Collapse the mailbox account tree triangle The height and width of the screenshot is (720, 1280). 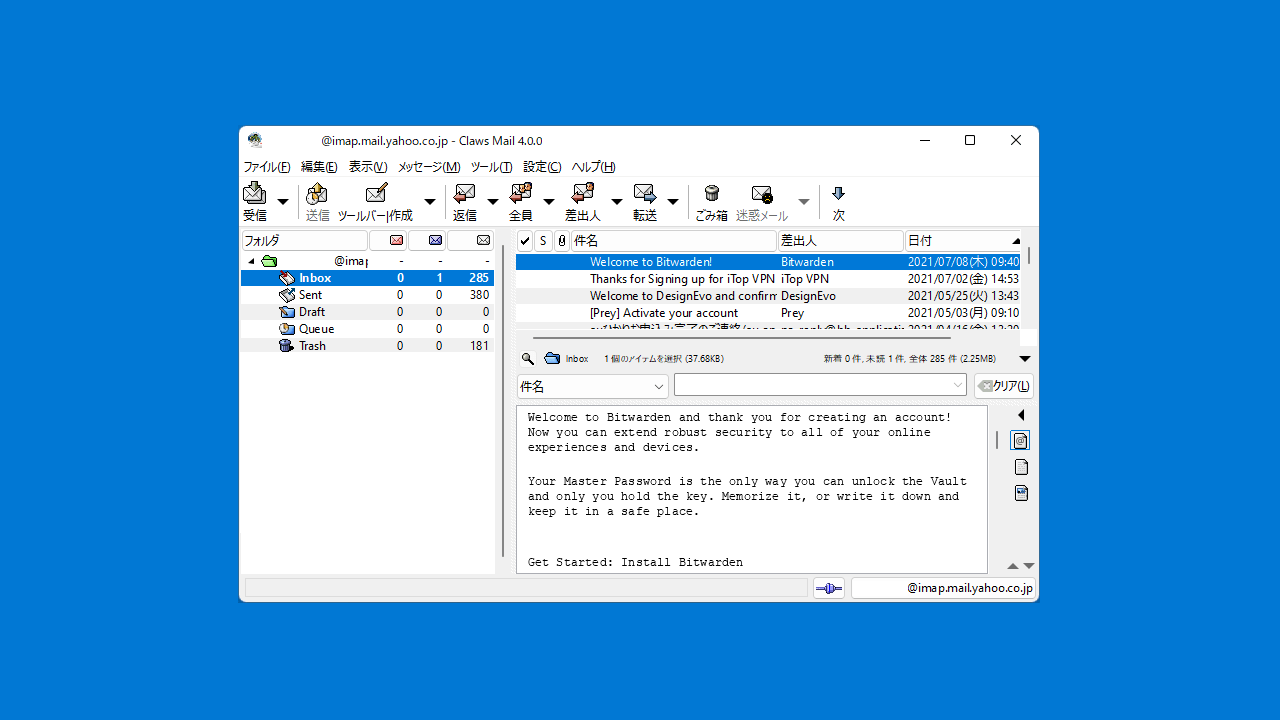click(251, 262)
